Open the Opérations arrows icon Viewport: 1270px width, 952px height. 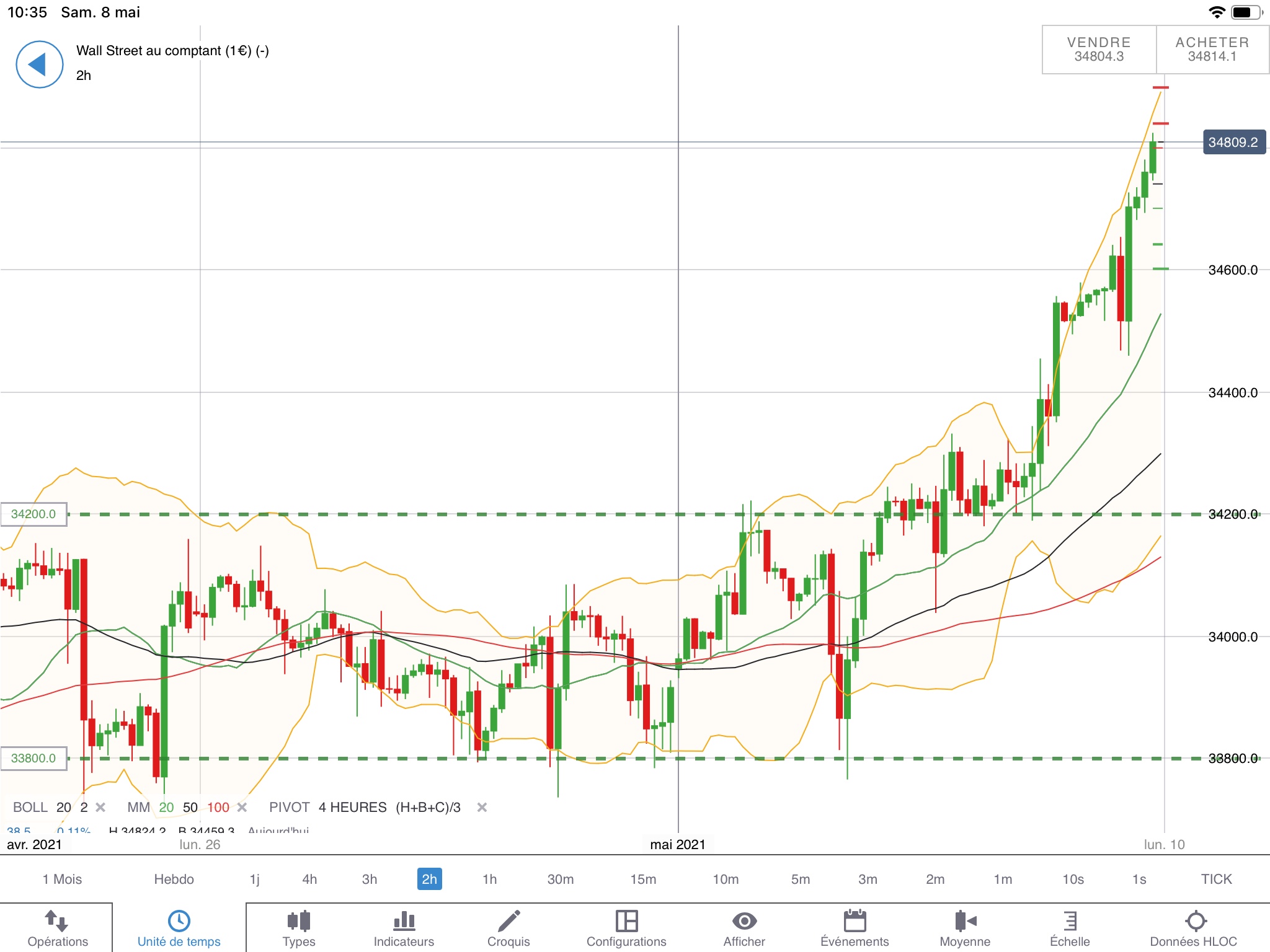[57, 922]
